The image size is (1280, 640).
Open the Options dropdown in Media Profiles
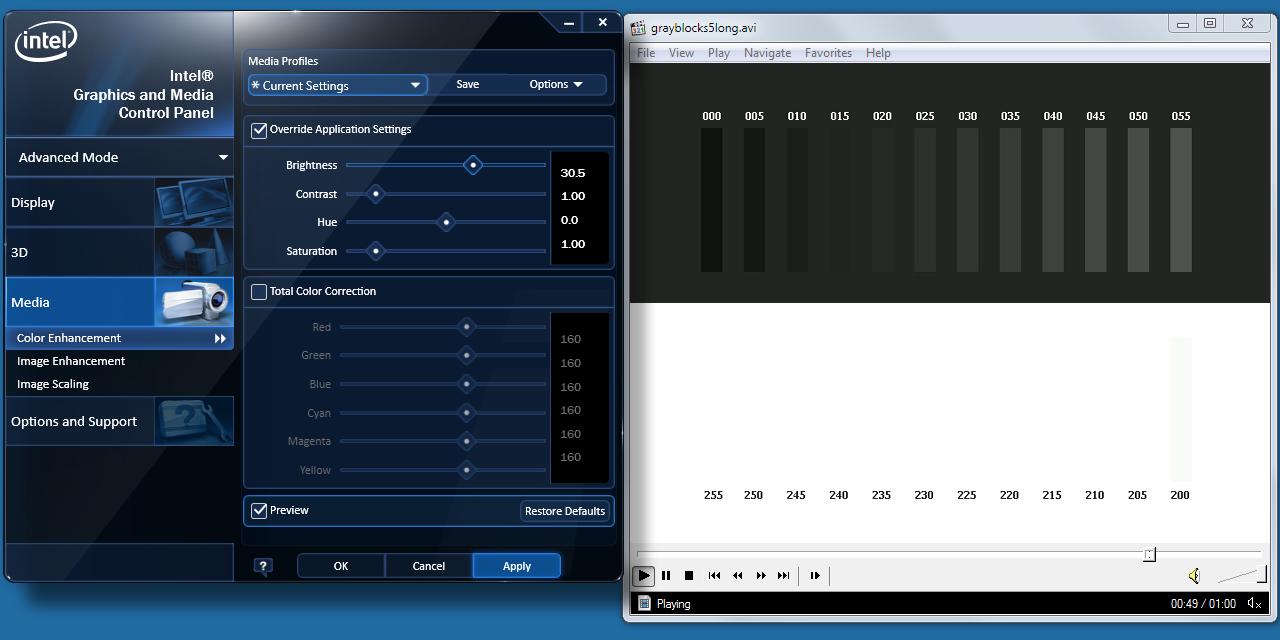point(556,85)
